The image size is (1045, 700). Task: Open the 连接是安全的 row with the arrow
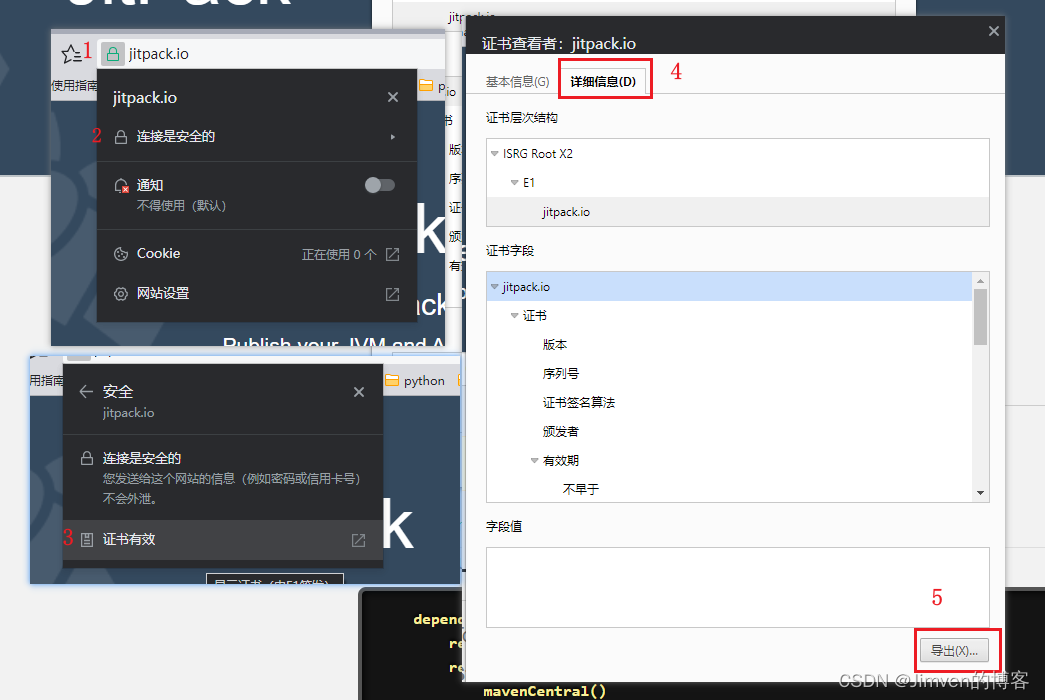(x=257, y=137)
